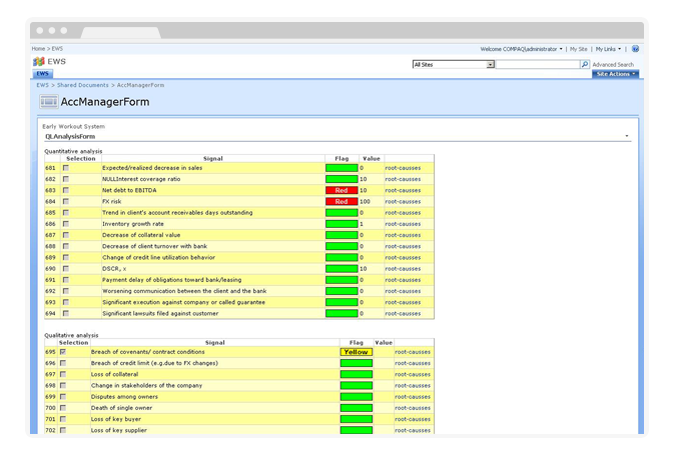This screenshot has width=674, height=455.
Task: Open root-causes link for DSCR, x
Action: [403, 269]
